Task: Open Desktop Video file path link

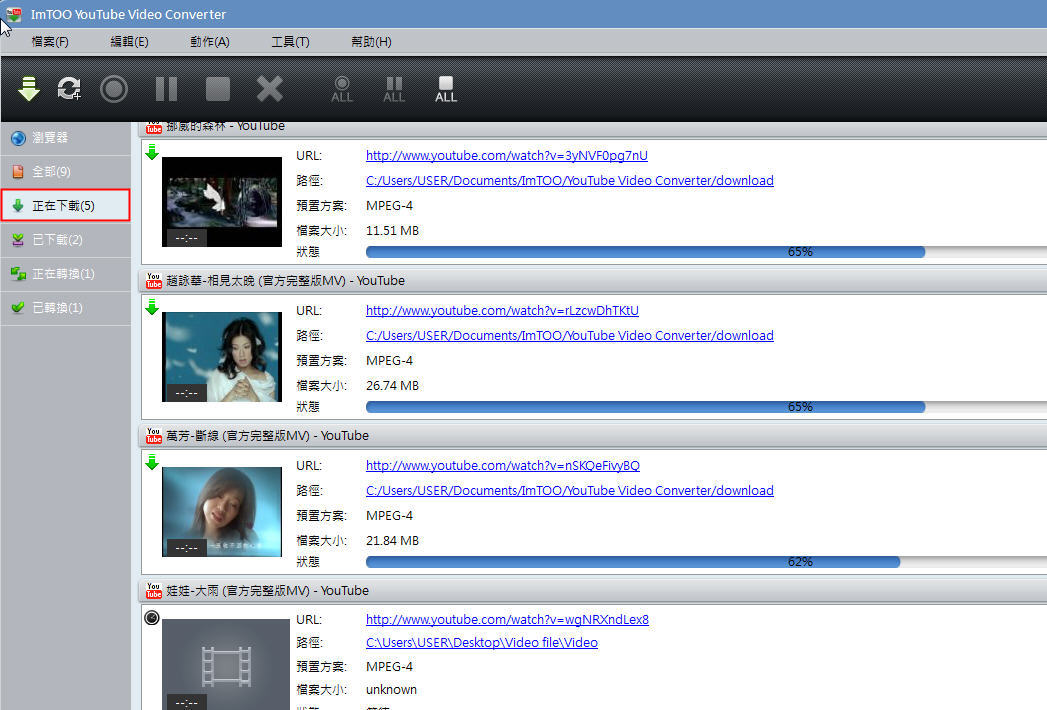Action: point(481,643)
